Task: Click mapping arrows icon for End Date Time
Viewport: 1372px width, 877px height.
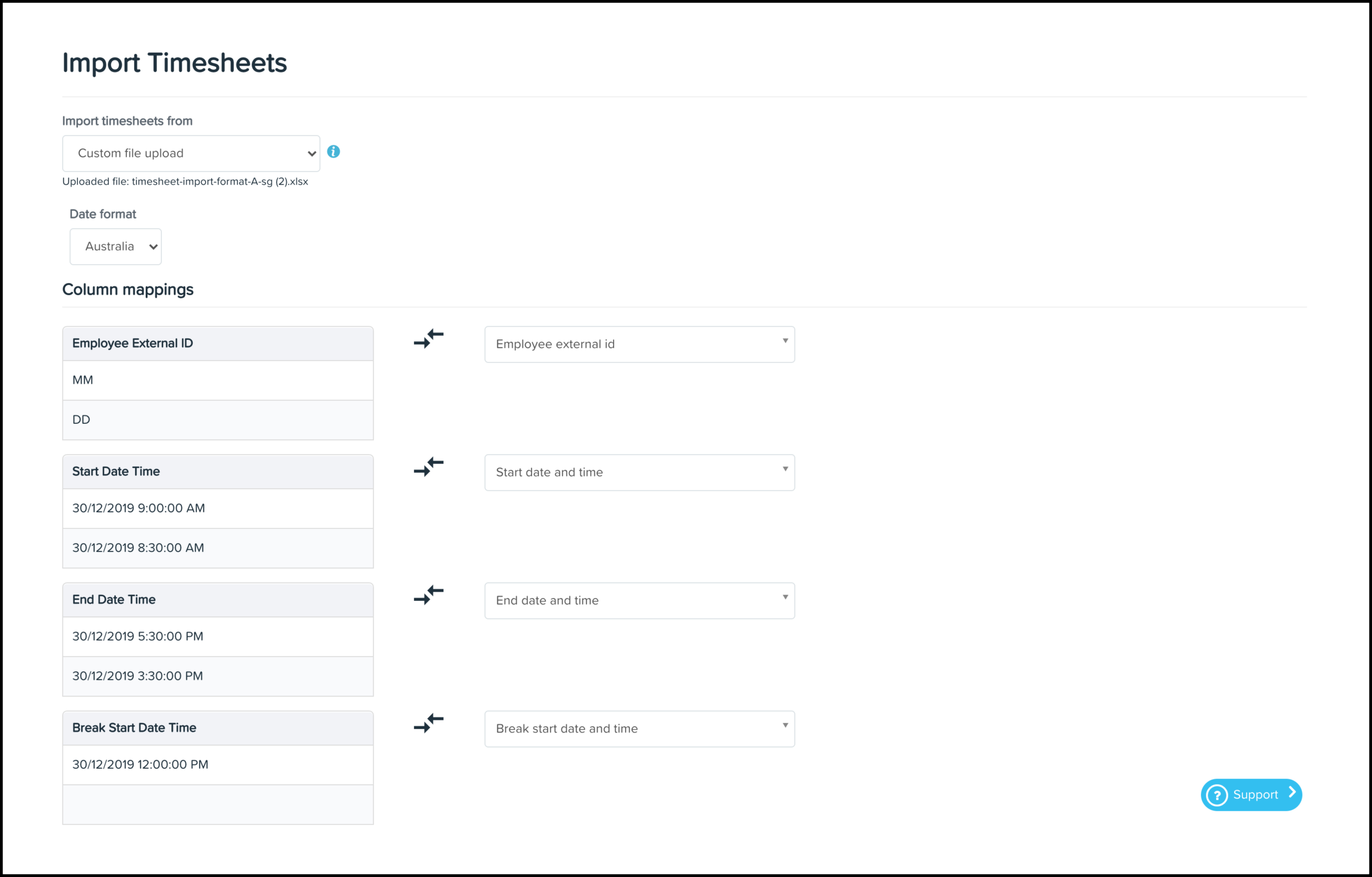Action: [428, 595]
